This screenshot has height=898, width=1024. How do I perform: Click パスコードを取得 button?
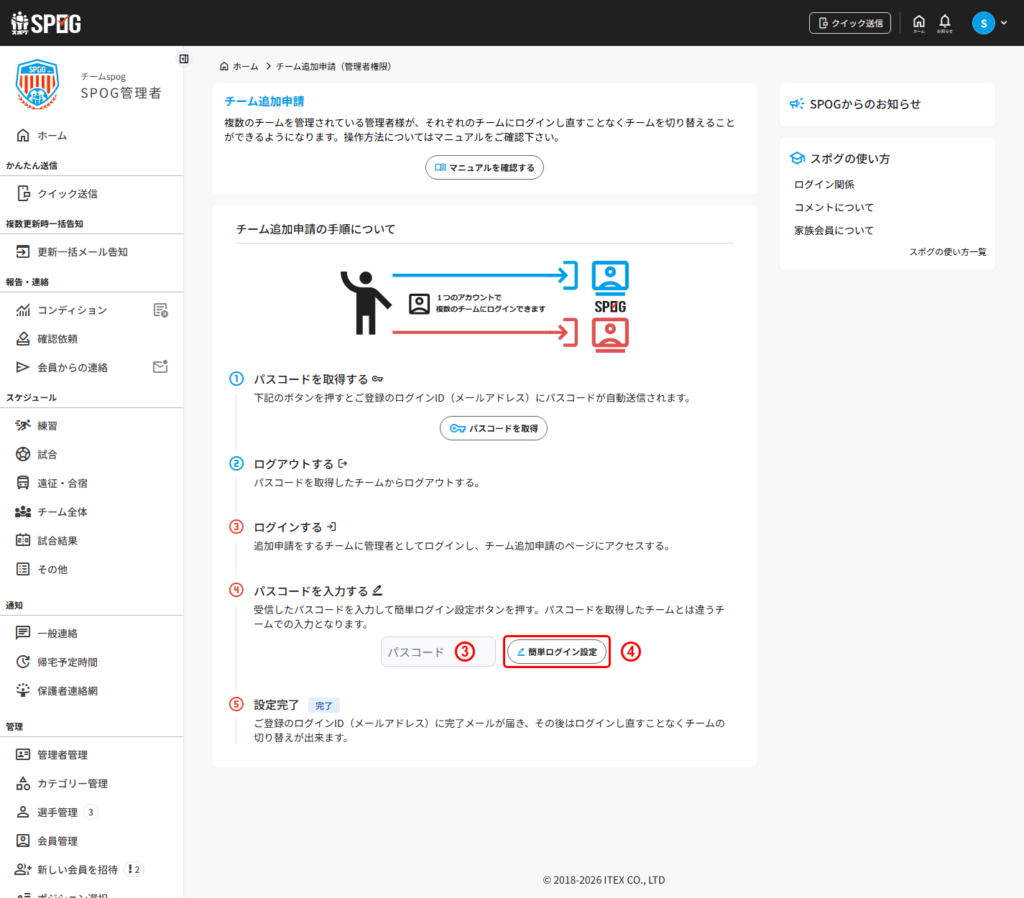click(493, 428)
